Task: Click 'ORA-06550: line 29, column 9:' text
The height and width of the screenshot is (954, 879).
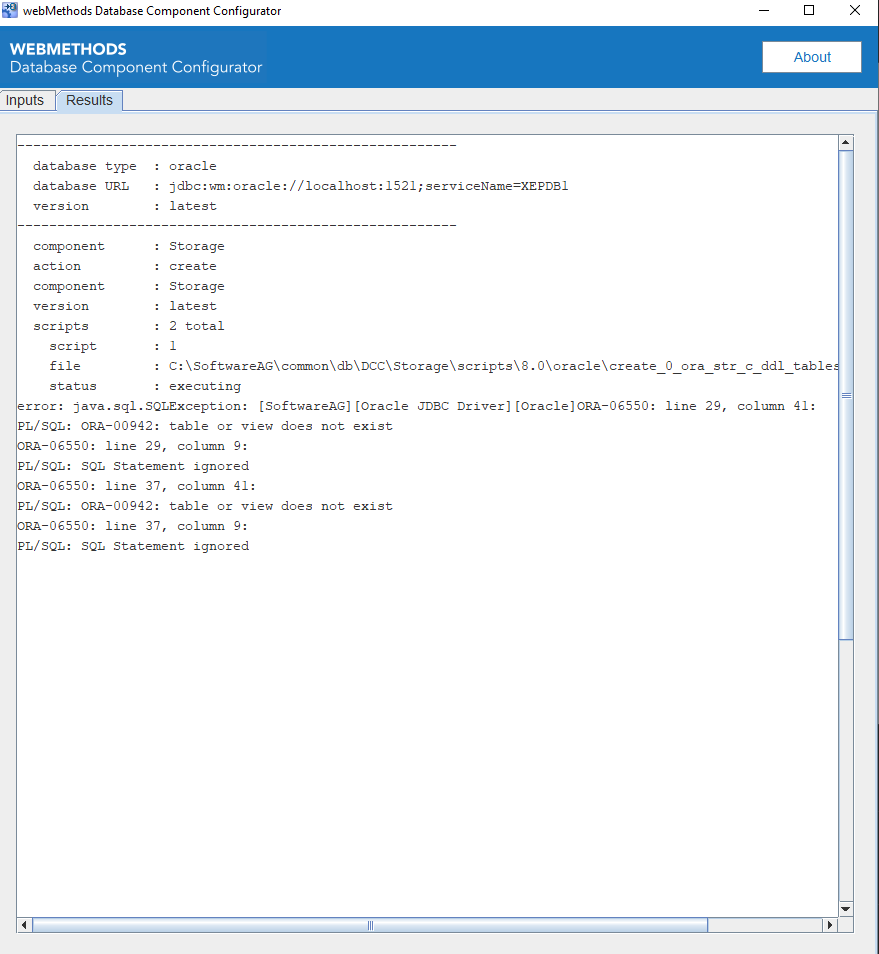Action: point(132,446)
